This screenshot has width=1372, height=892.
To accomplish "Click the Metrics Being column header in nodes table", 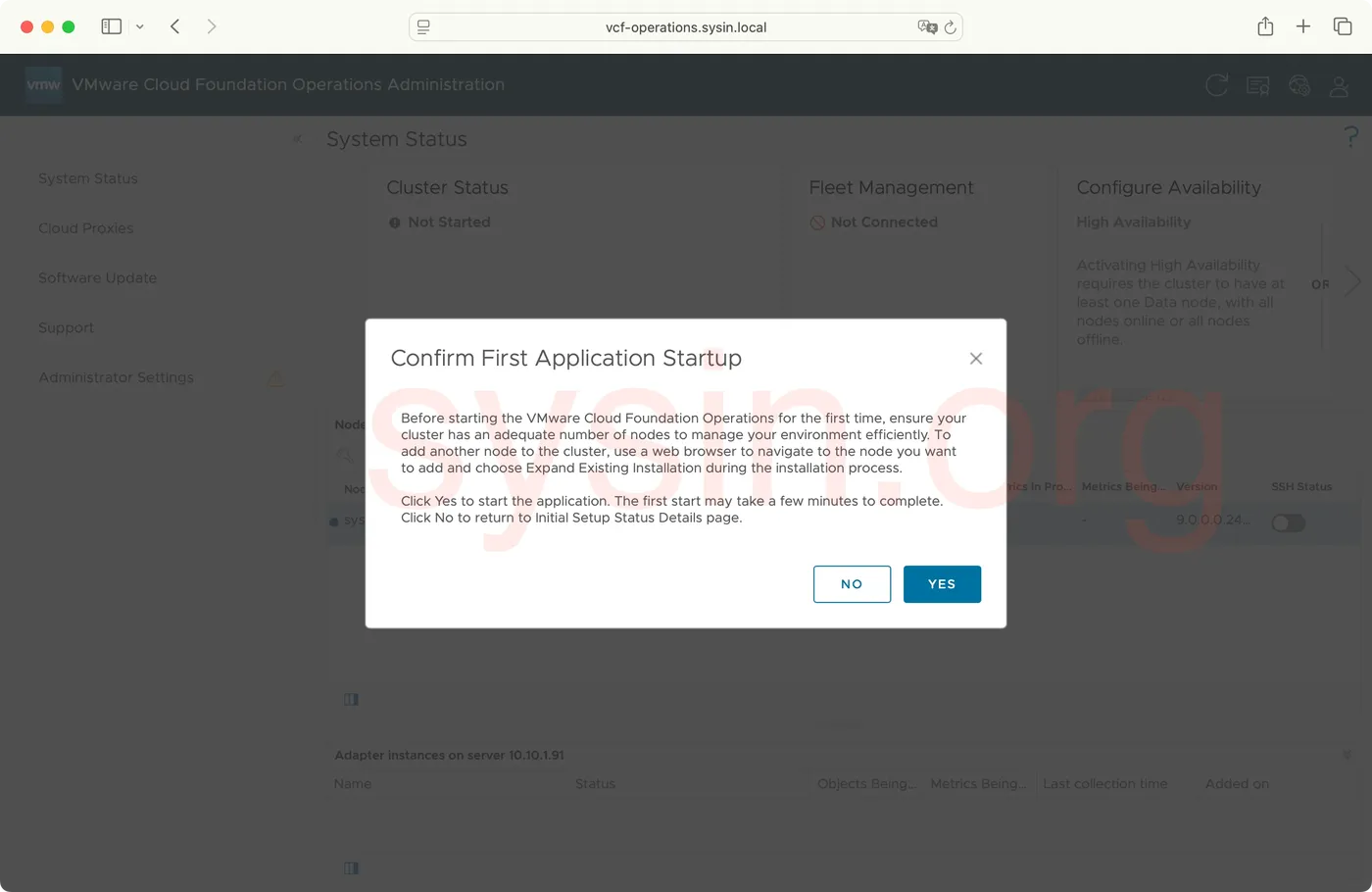I will pyautogui.click(x=1124, y=487).
